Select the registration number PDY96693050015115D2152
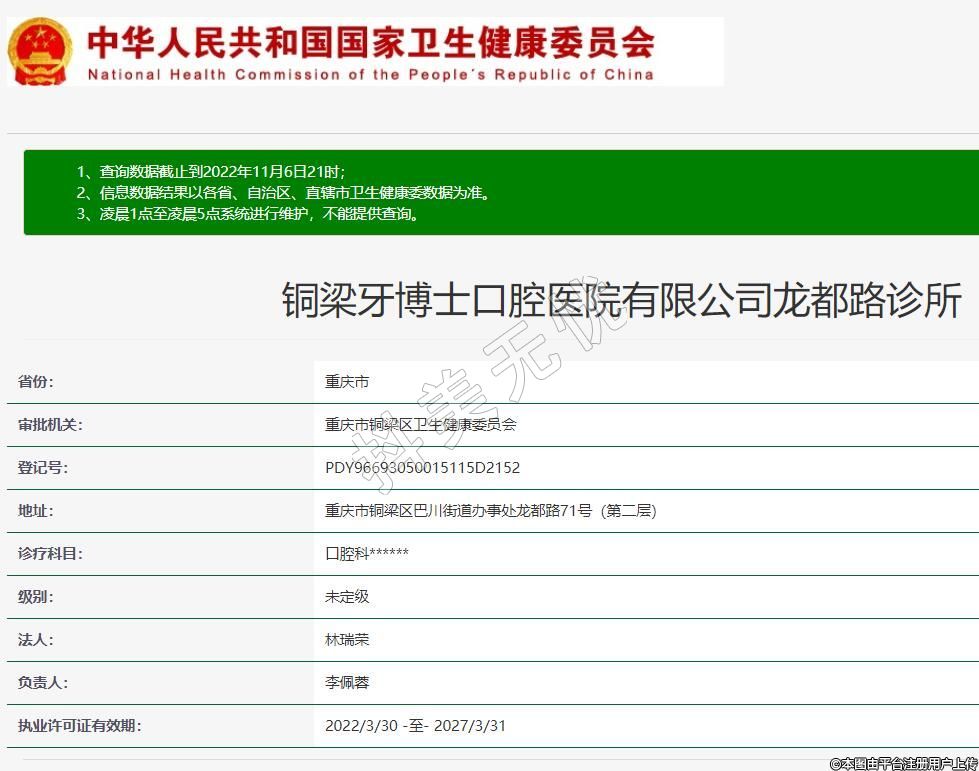This screenshot has height=771, width=979. [422, 468]
